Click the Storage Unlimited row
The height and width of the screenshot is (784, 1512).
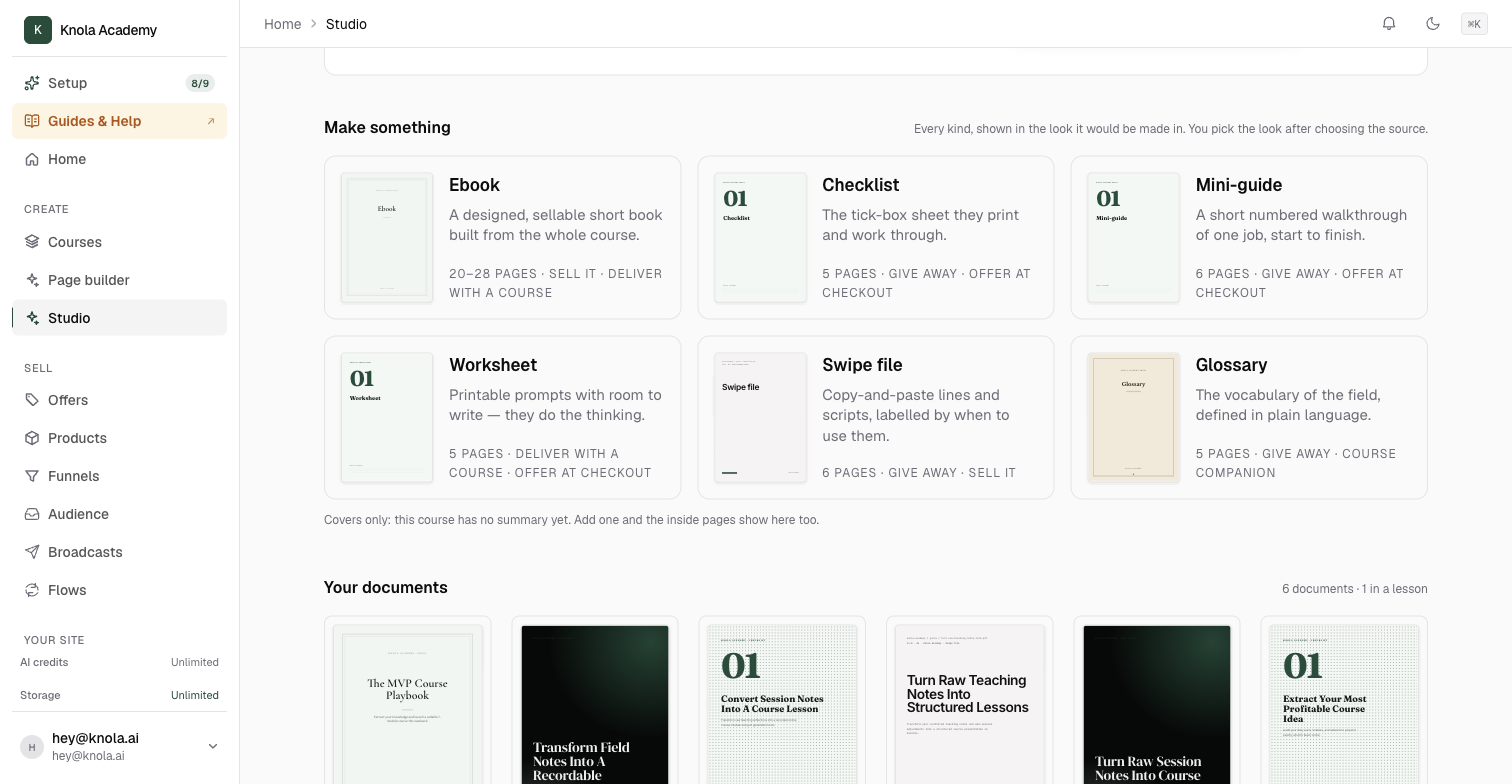click(x=119, y=695)
